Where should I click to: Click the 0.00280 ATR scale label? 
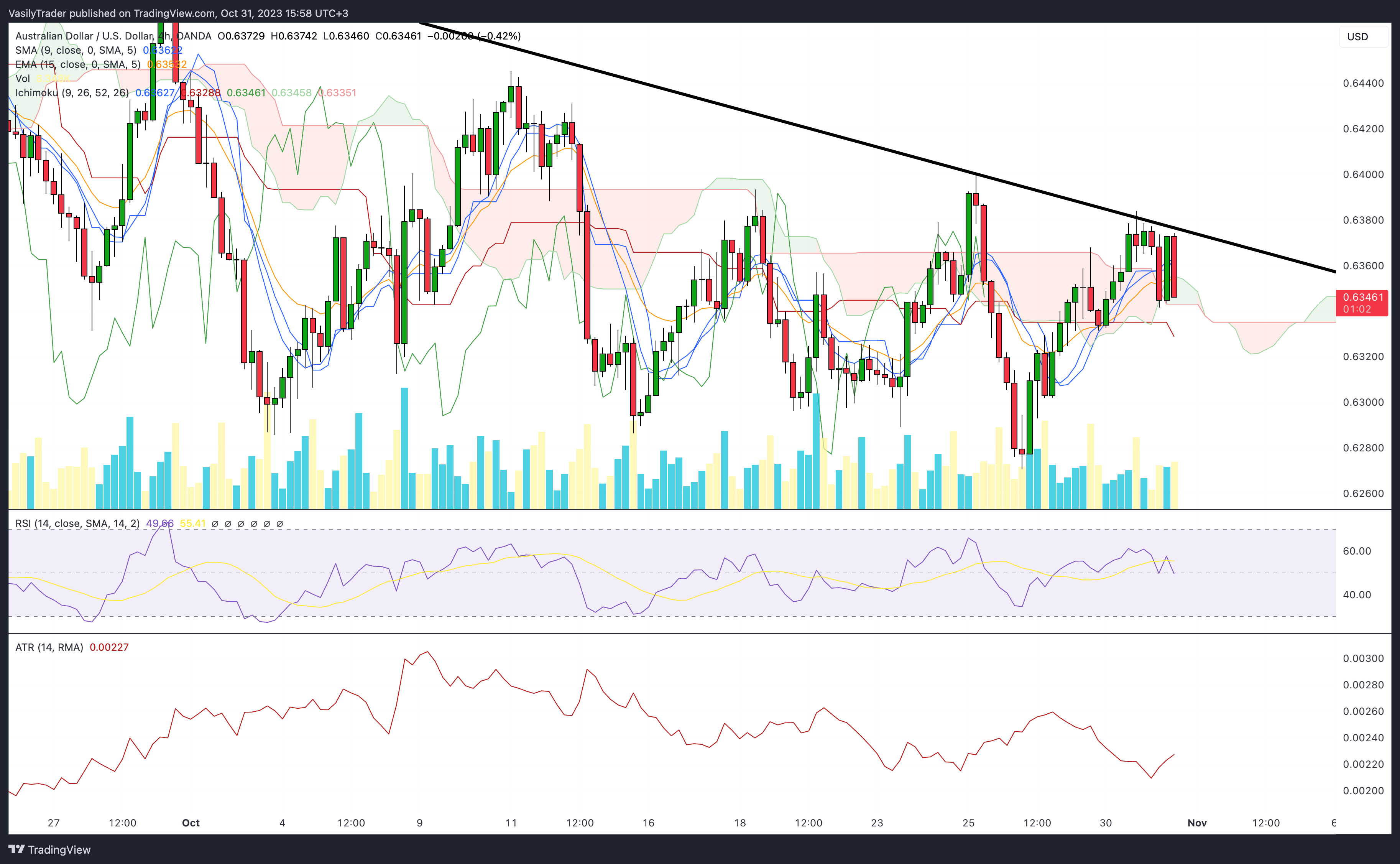point(1364,685)
